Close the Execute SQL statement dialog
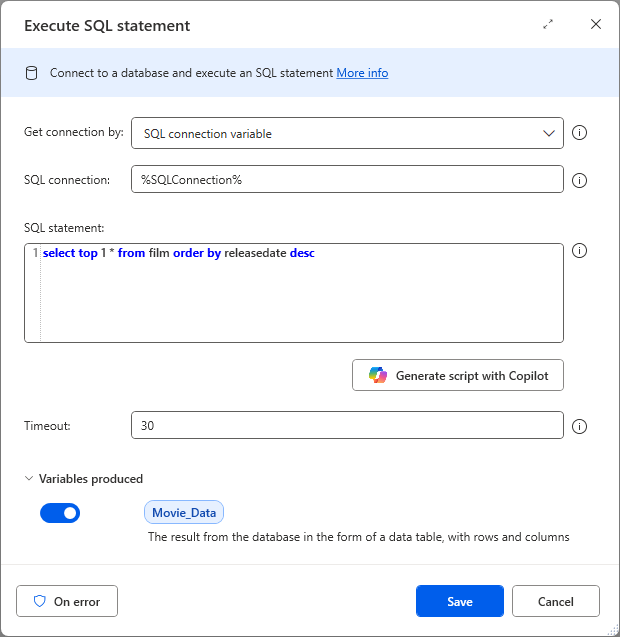Viewport: 620px width, 637px height. tap(596, 24)
